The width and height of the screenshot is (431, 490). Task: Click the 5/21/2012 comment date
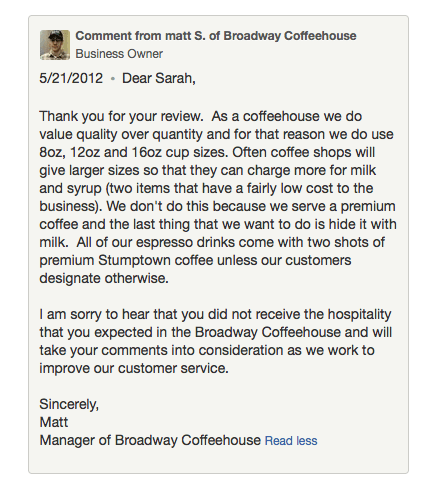(71, 78)
